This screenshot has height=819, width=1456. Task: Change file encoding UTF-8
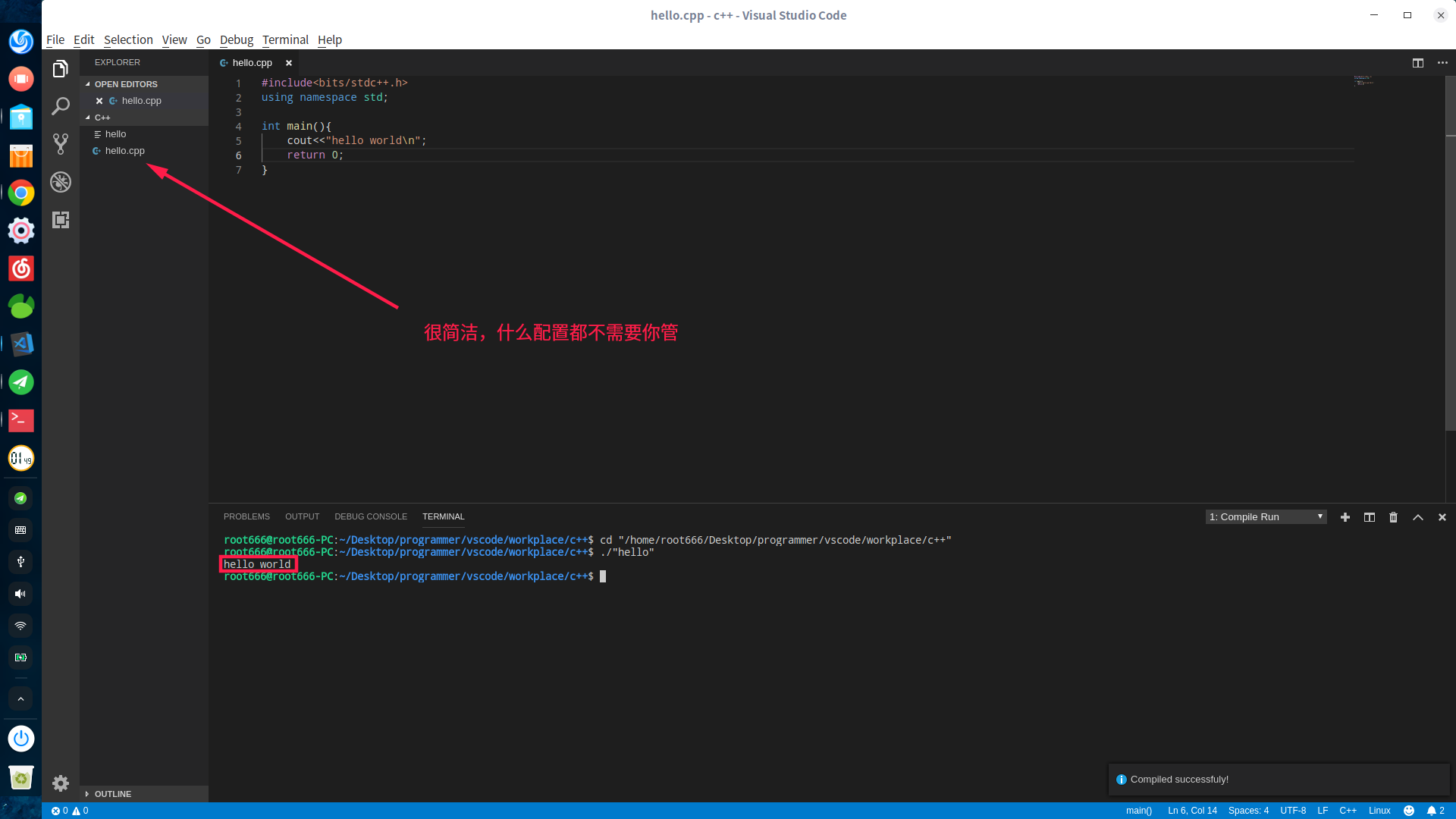[1293, 811]
